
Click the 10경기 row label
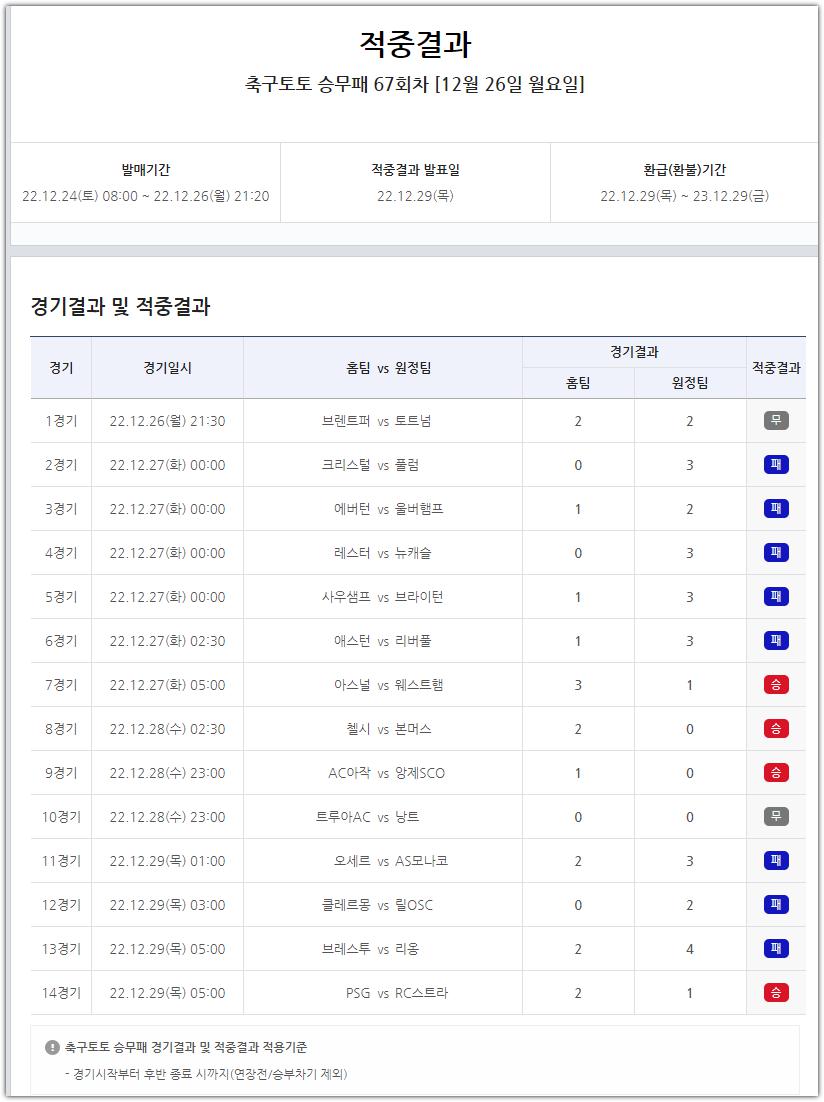click(x=61, y=817)
